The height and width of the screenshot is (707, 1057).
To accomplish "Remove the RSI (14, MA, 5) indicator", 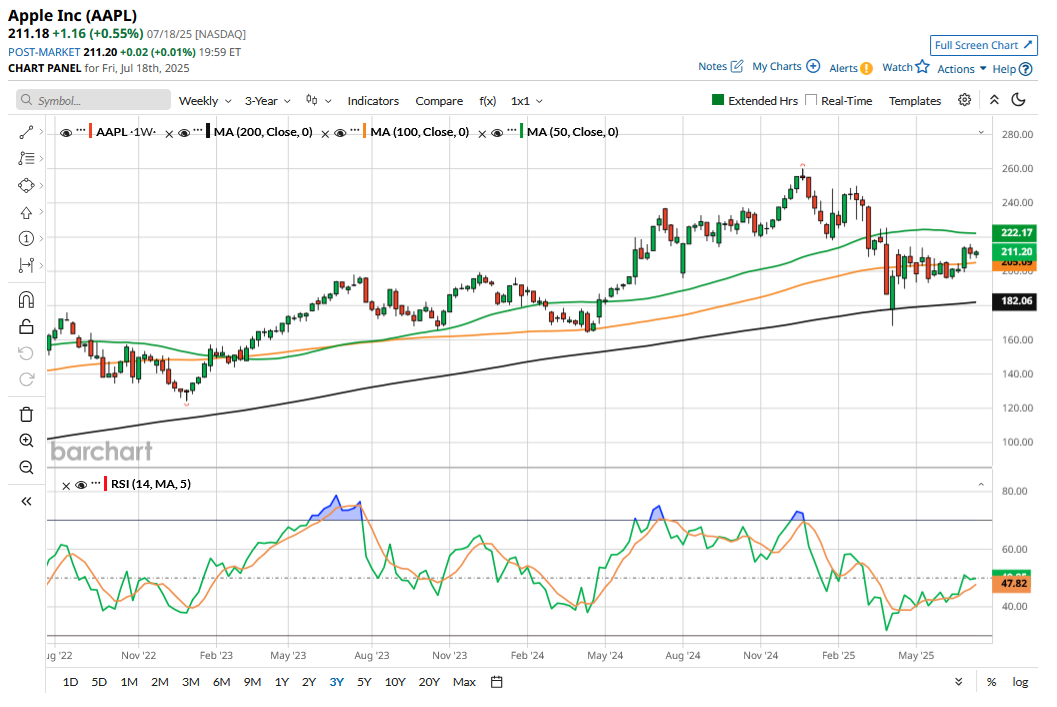I will coord(66,486).
